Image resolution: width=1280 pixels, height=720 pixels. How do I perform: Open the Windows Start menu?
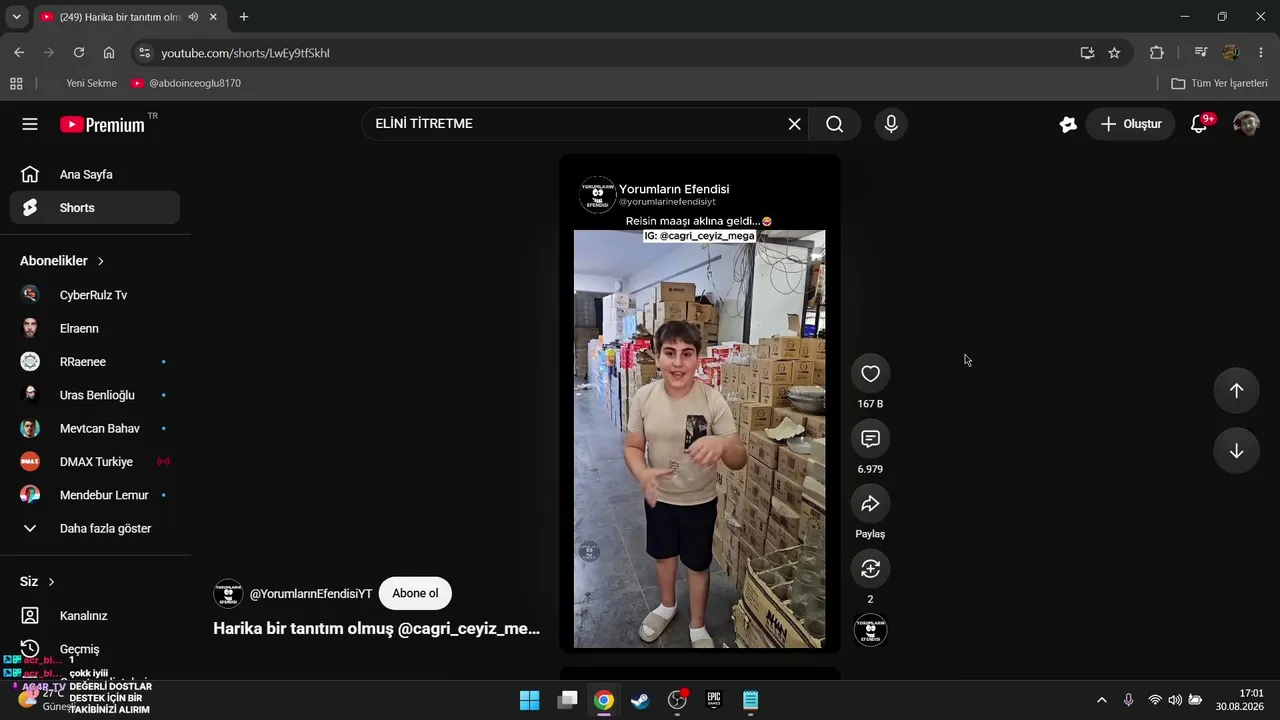pyautogui.click(x=530, y=700)
